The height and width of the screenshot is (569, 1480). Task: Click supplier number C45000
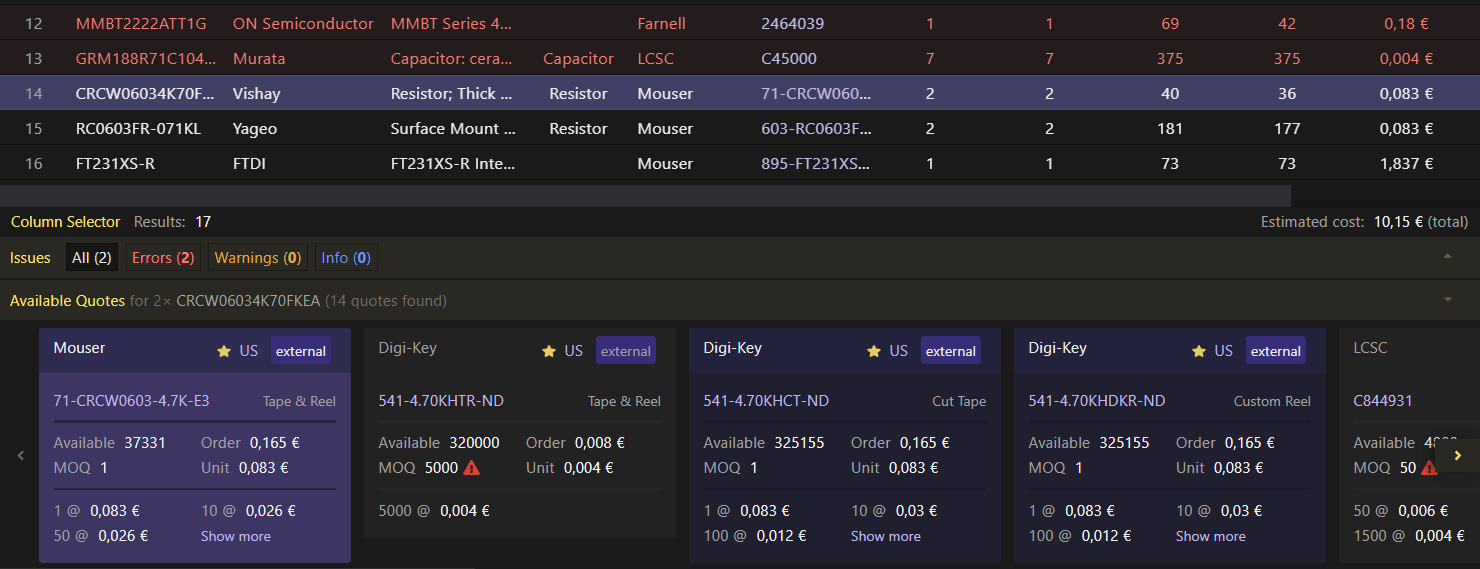coord(789,59)
